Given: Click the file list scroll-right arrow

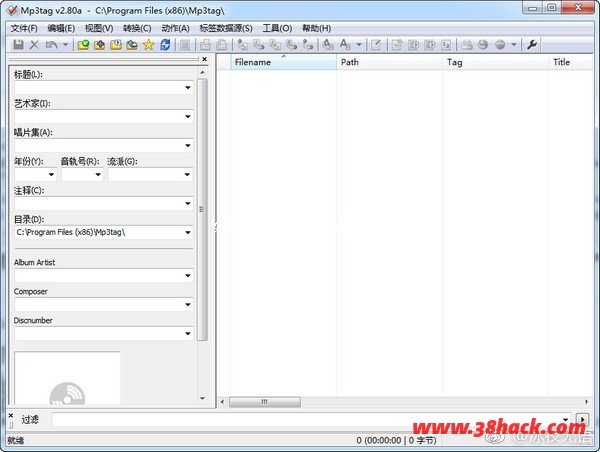Looking at the screenshot, I should (586, 402).
